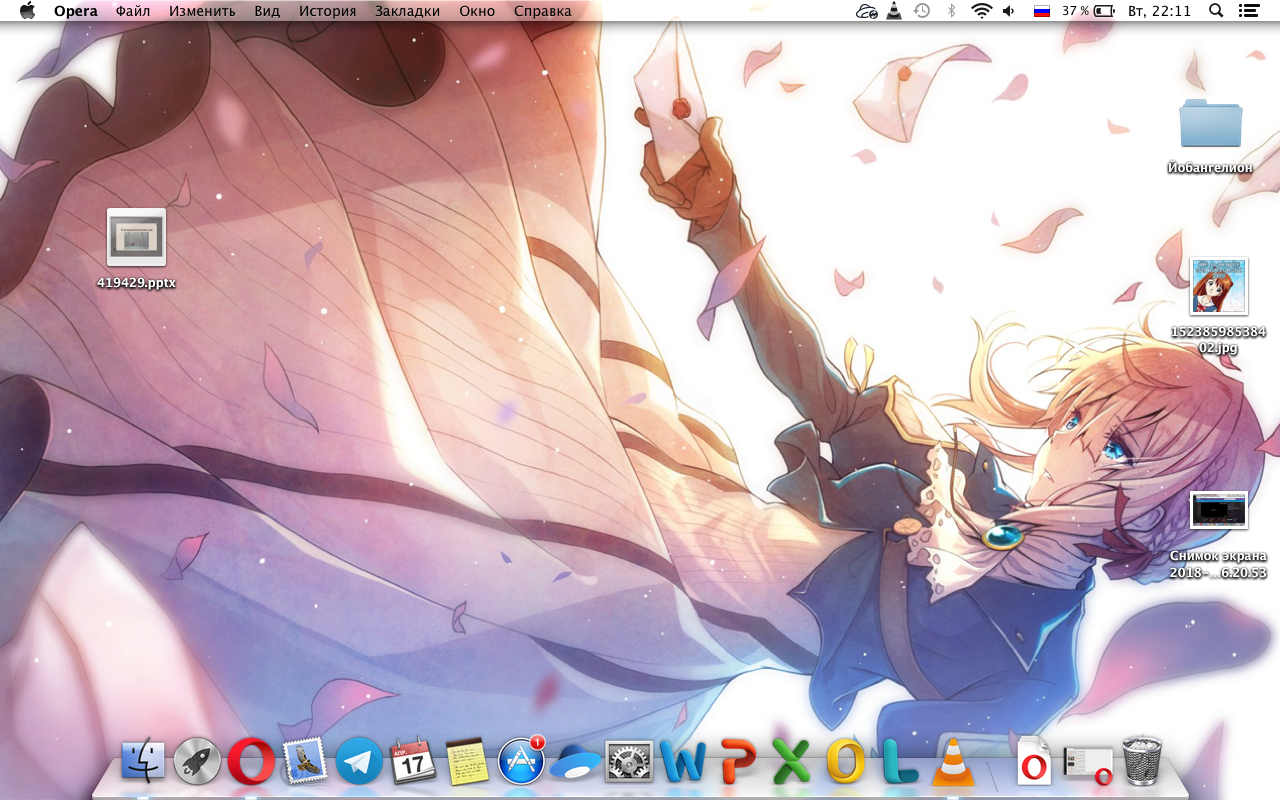
Task: Restore the minimized Opera window in the Dock
Action: pos(1088,765)
